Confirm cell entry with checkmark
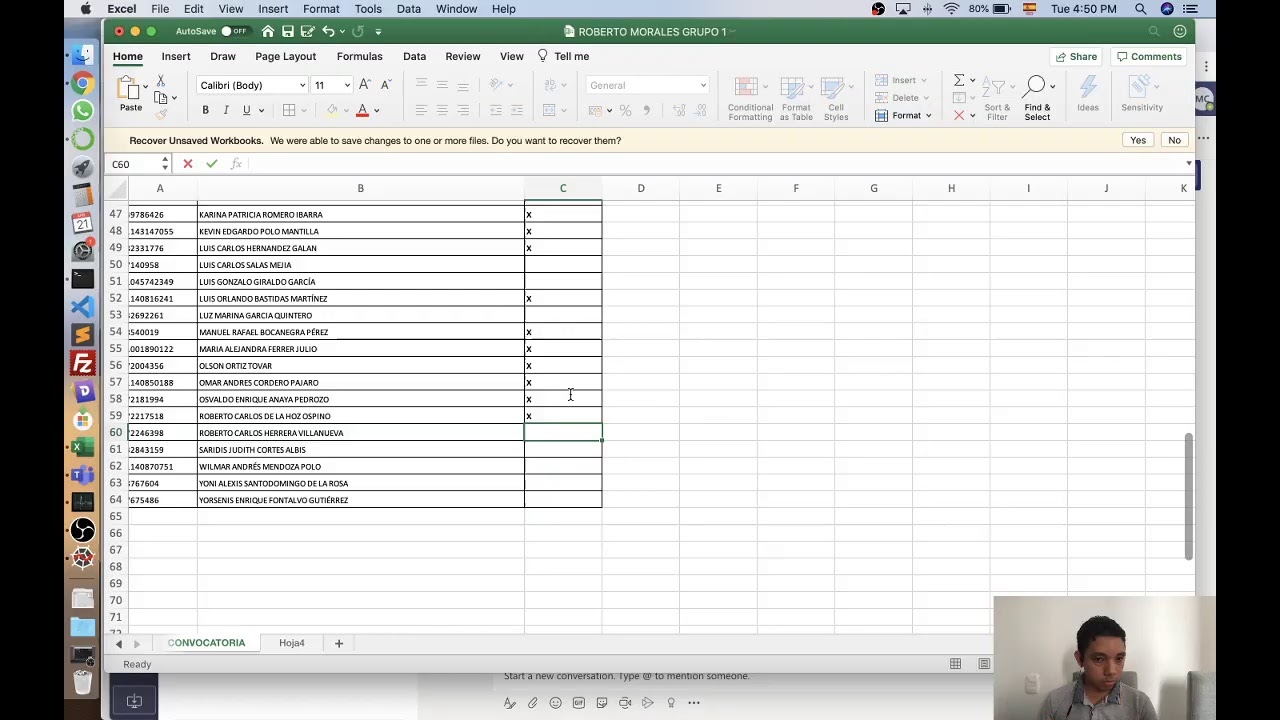 coord(211,164)
